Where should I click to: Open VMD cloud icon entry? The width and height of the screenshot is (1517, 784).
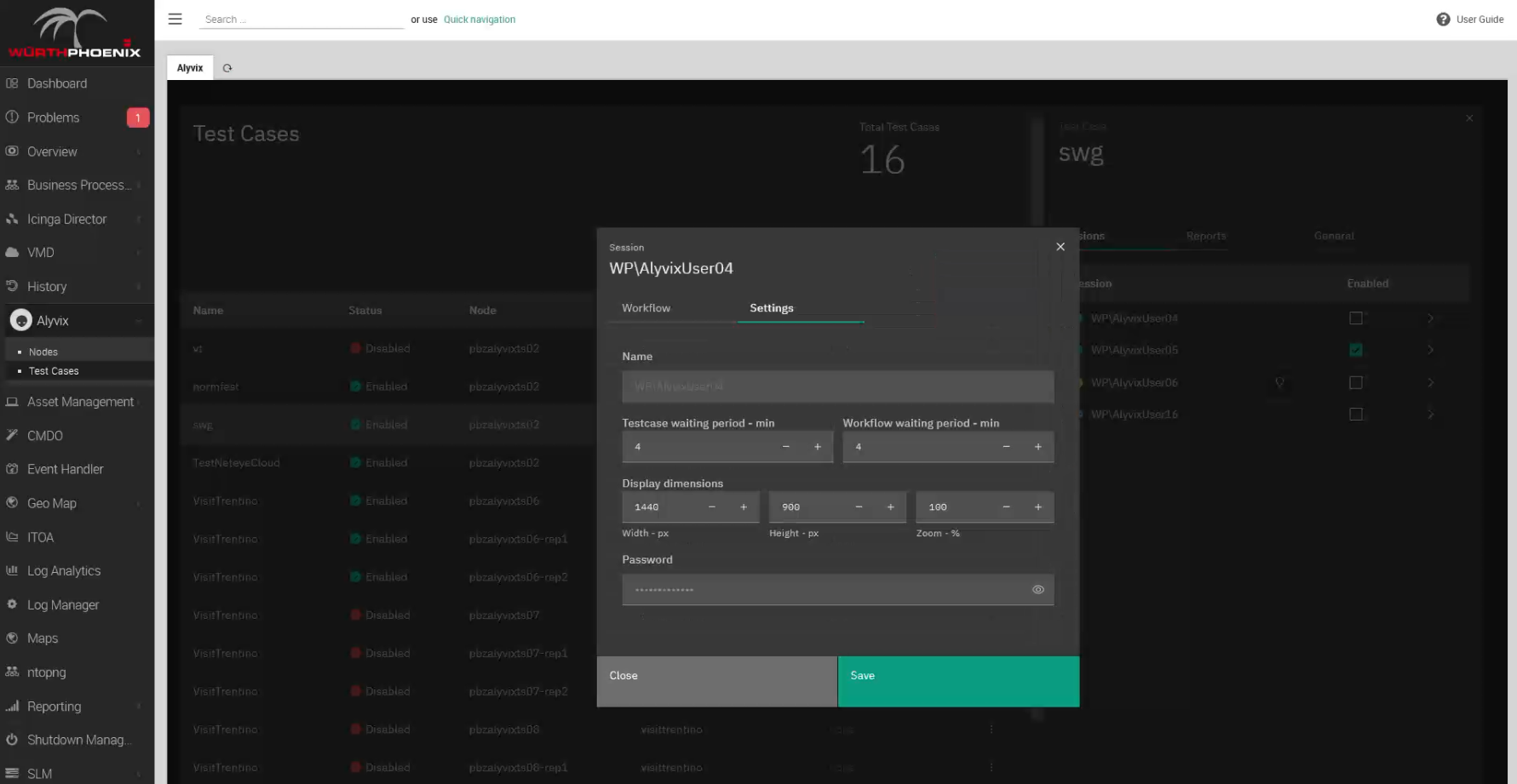[x=12, y=253]
